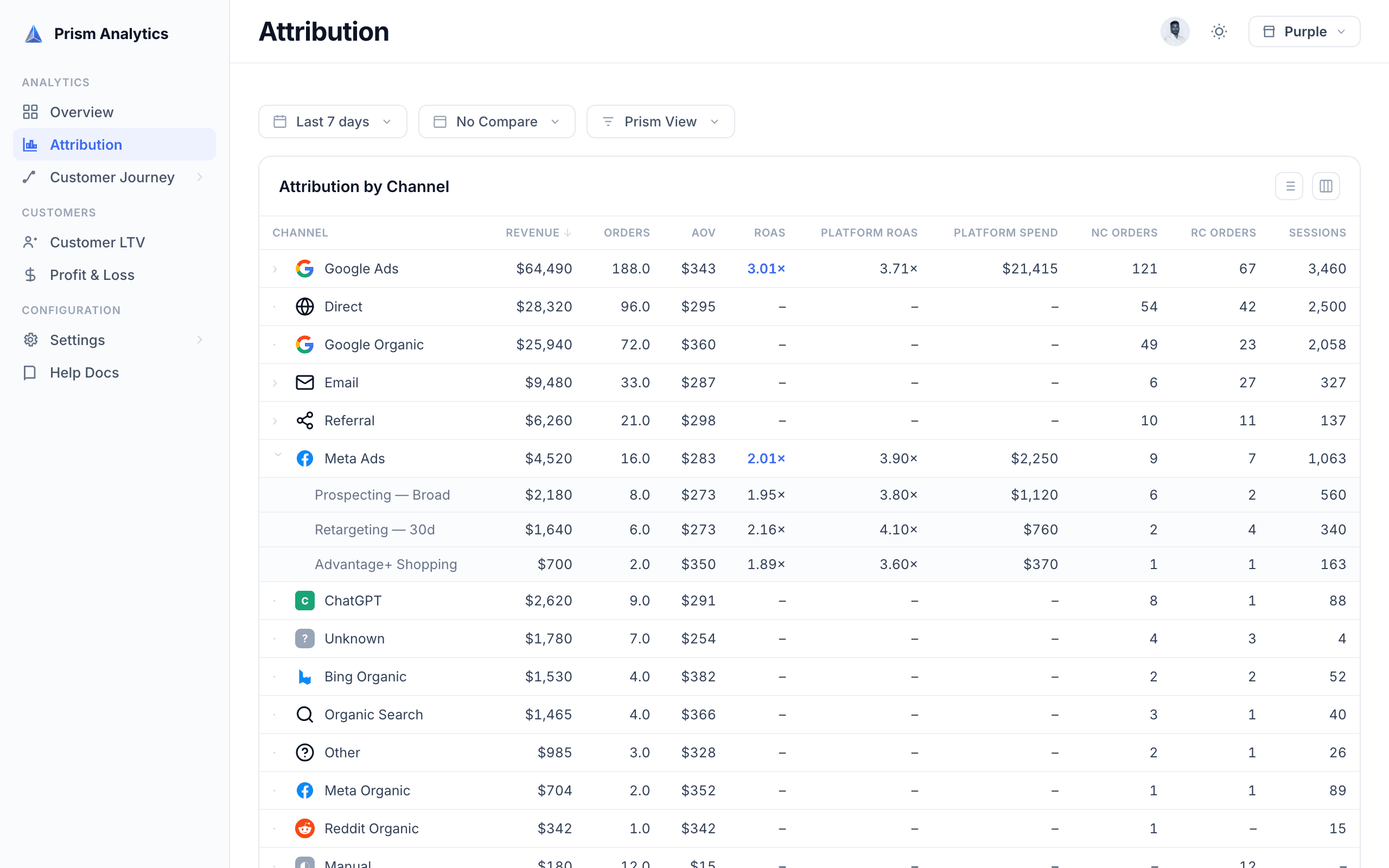Viewport: 1389px width, 868px height.
Task: Collapse the Meta Ads row
Action: [278, 455]
